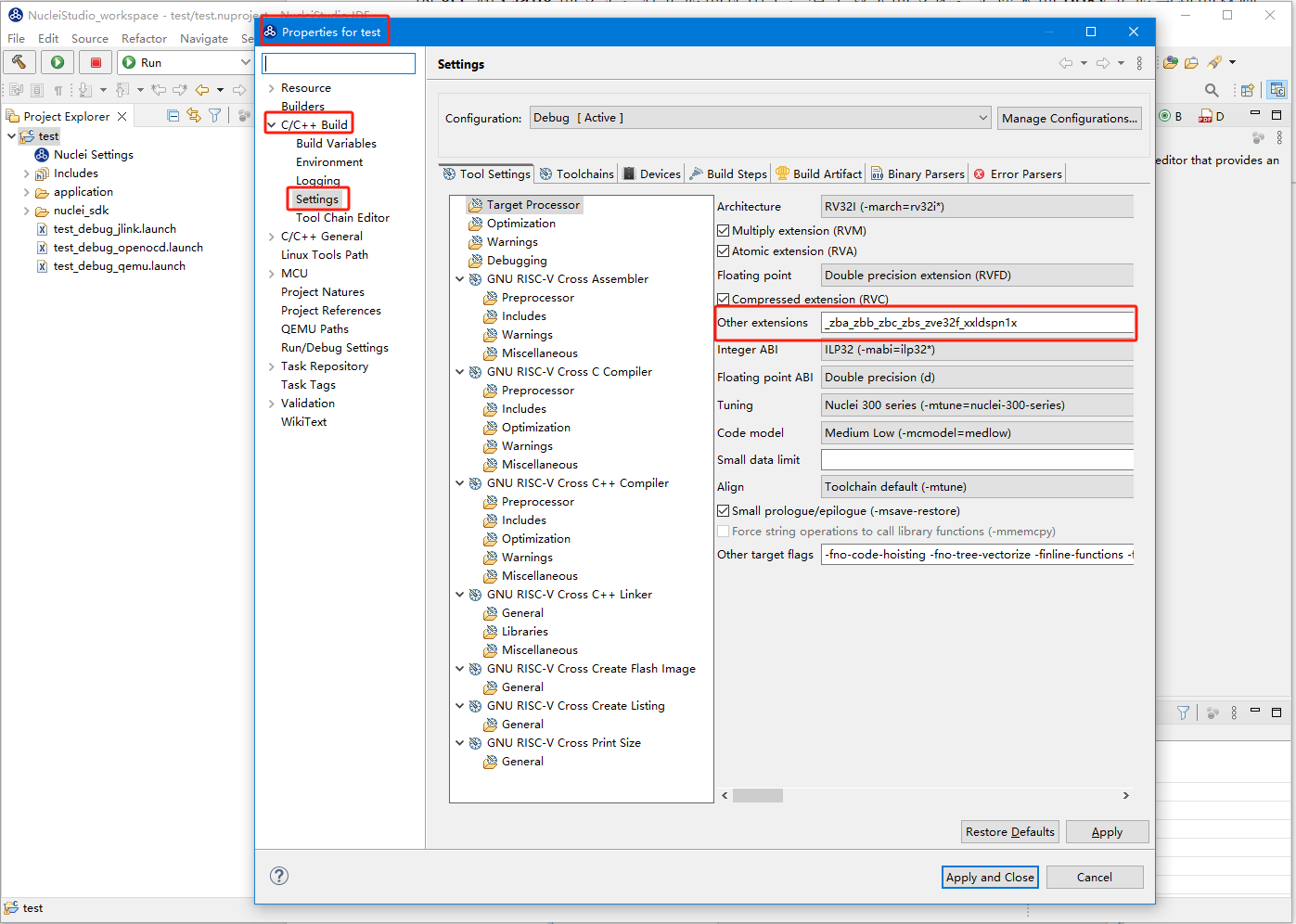Click the Small data limit input field
This screenshot has height=924, width=1296.
977,460
